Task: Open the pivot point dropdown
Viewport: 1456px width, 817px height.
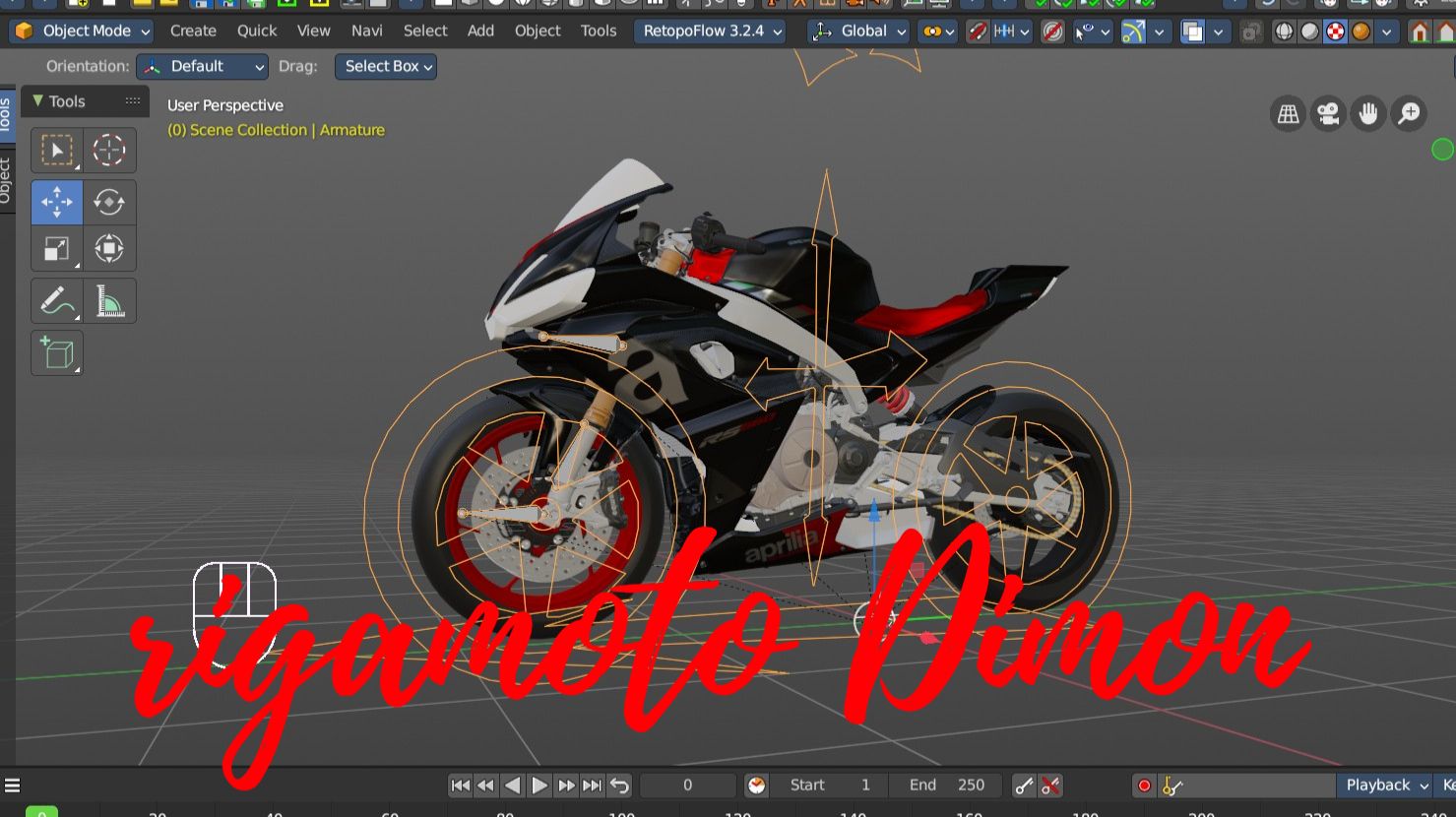Action: tap(938, 31)
